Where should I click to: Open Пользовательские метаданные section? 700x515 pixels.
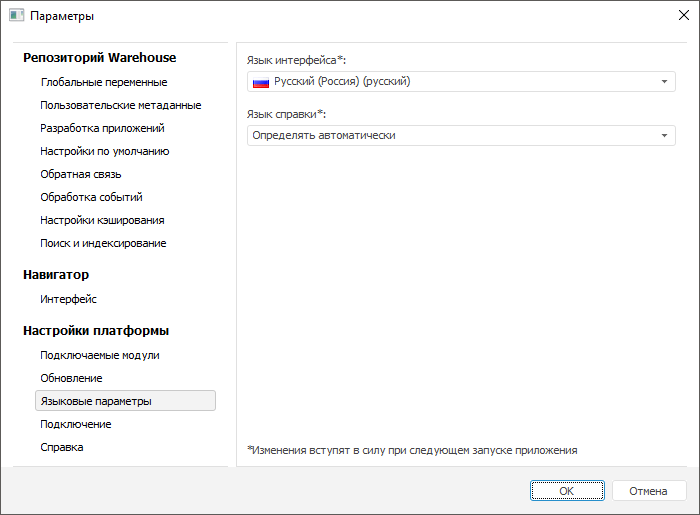121,105
